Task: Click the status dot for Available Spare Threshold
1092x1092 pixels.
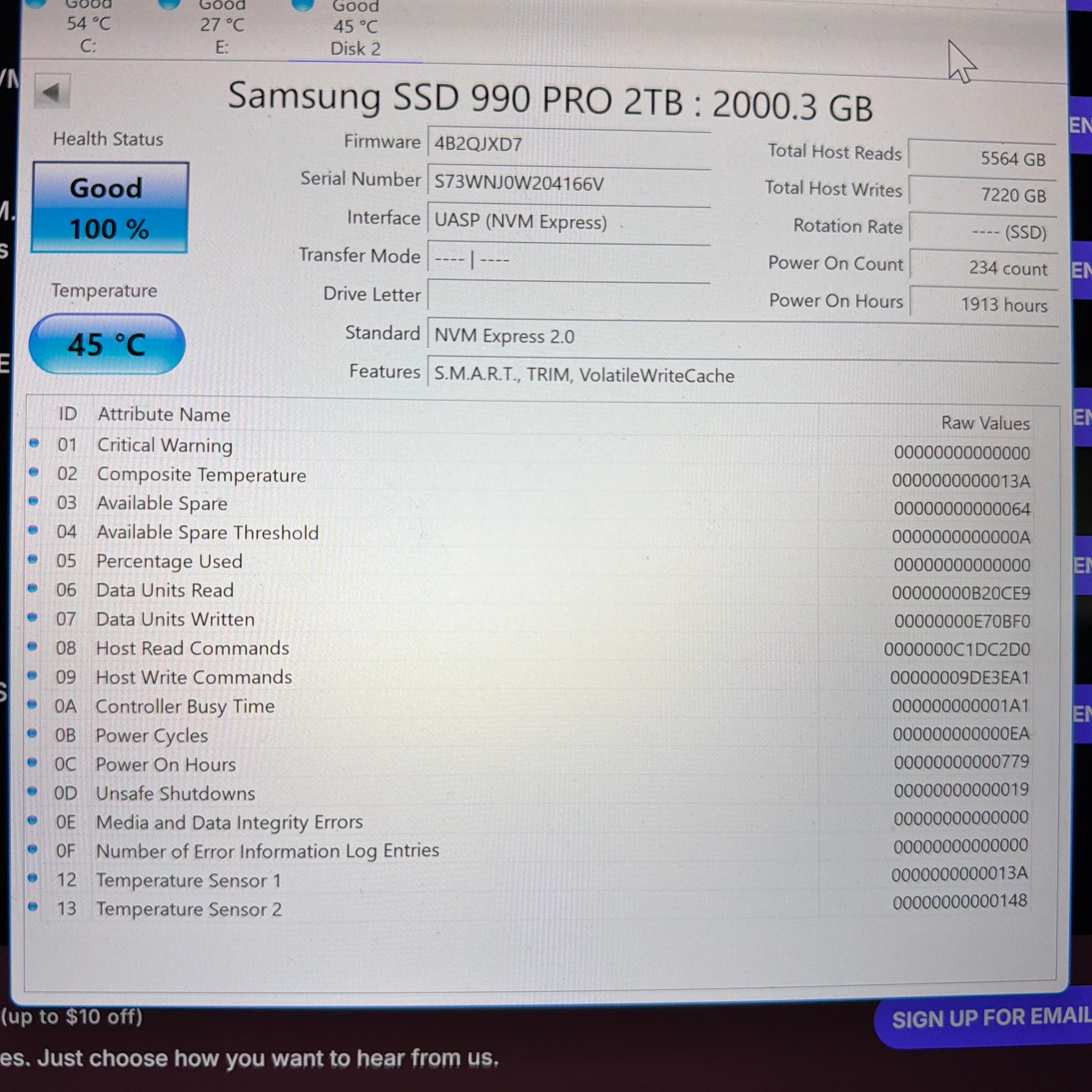Action: click(34, 530)
